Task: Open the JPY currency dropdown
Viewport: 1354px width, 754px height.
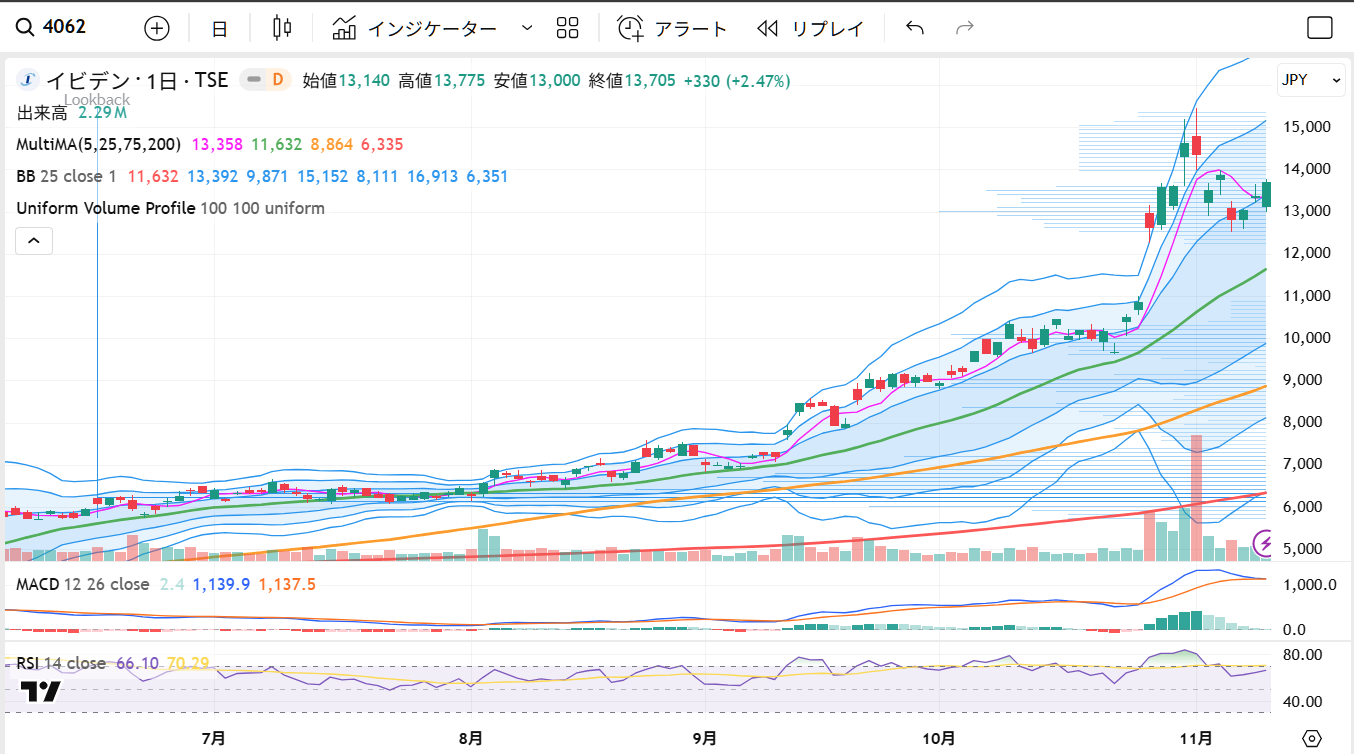Action: click(x=1310, y=80)
